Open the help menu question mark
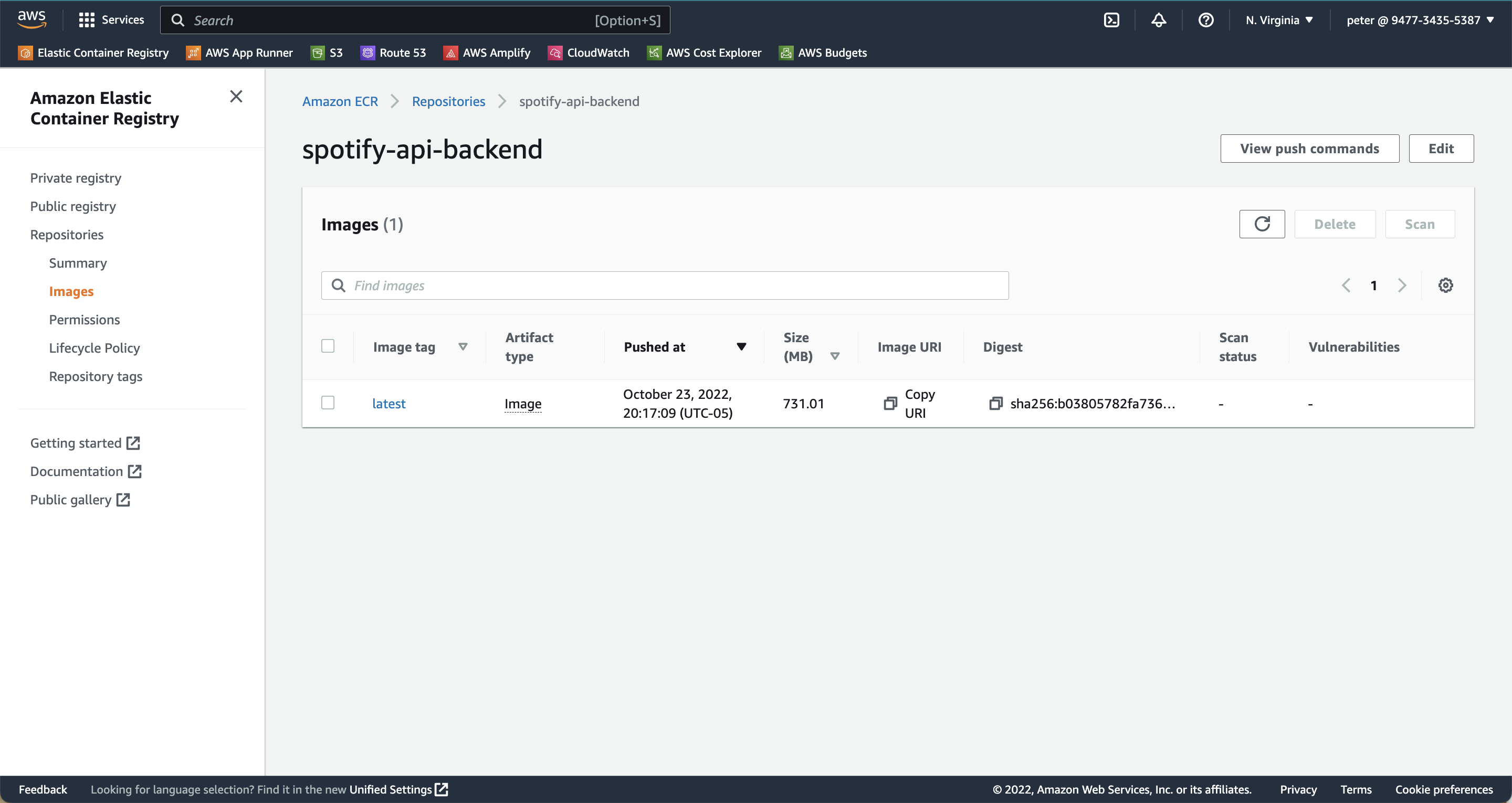 [x=1205, y=19]
